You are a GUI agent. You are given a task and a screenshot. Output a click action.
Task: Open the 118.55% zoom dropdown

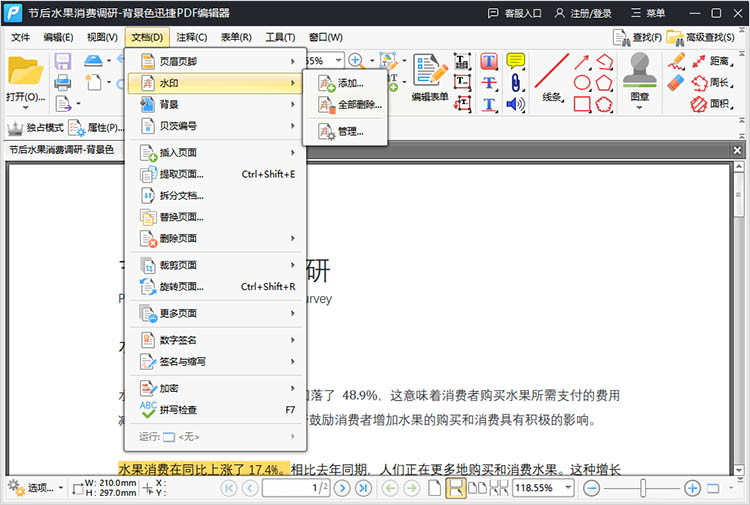click(568, 488)
